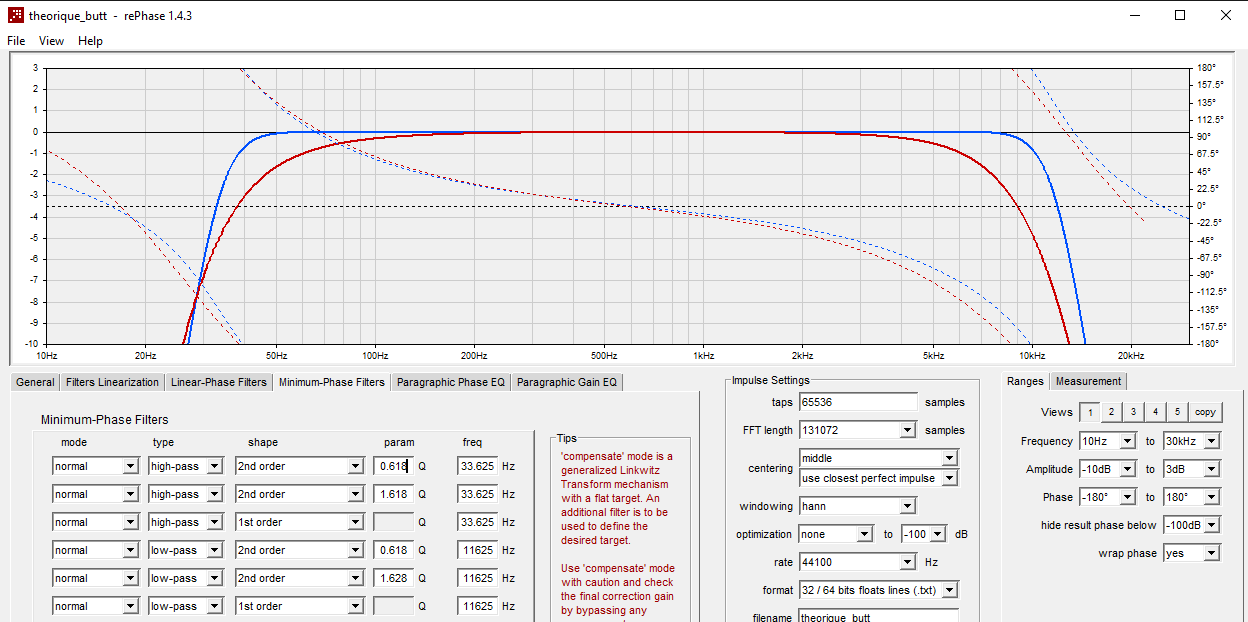Open the Frequency lower limit dropdown showing 10Hz
This screenshot has width=1248, height=622.
pyautogui.click(x=1107, y=441)
